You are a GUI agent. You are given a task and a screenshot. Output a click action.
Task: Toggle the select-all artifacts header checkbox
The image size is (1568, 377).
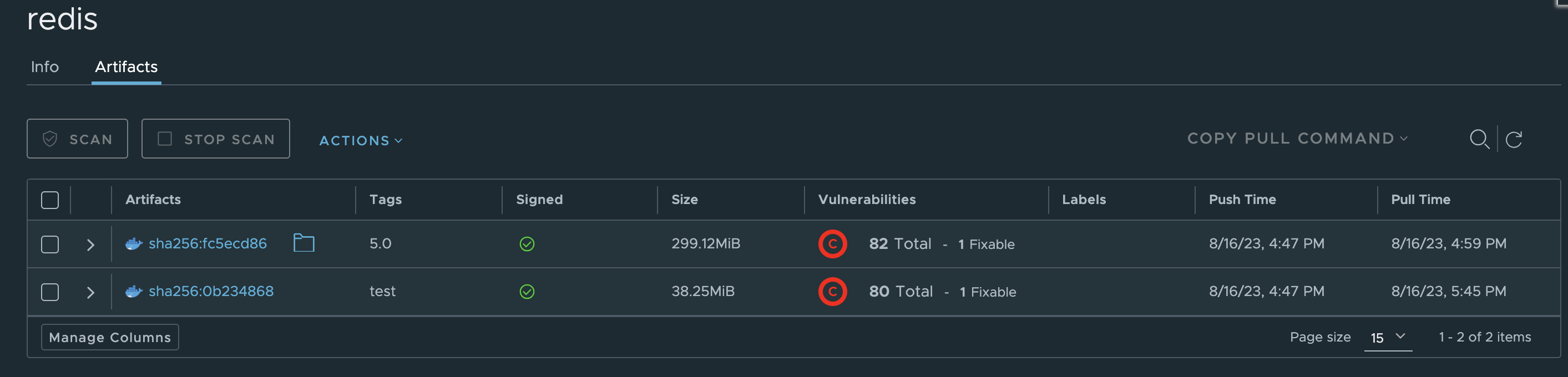49,200
